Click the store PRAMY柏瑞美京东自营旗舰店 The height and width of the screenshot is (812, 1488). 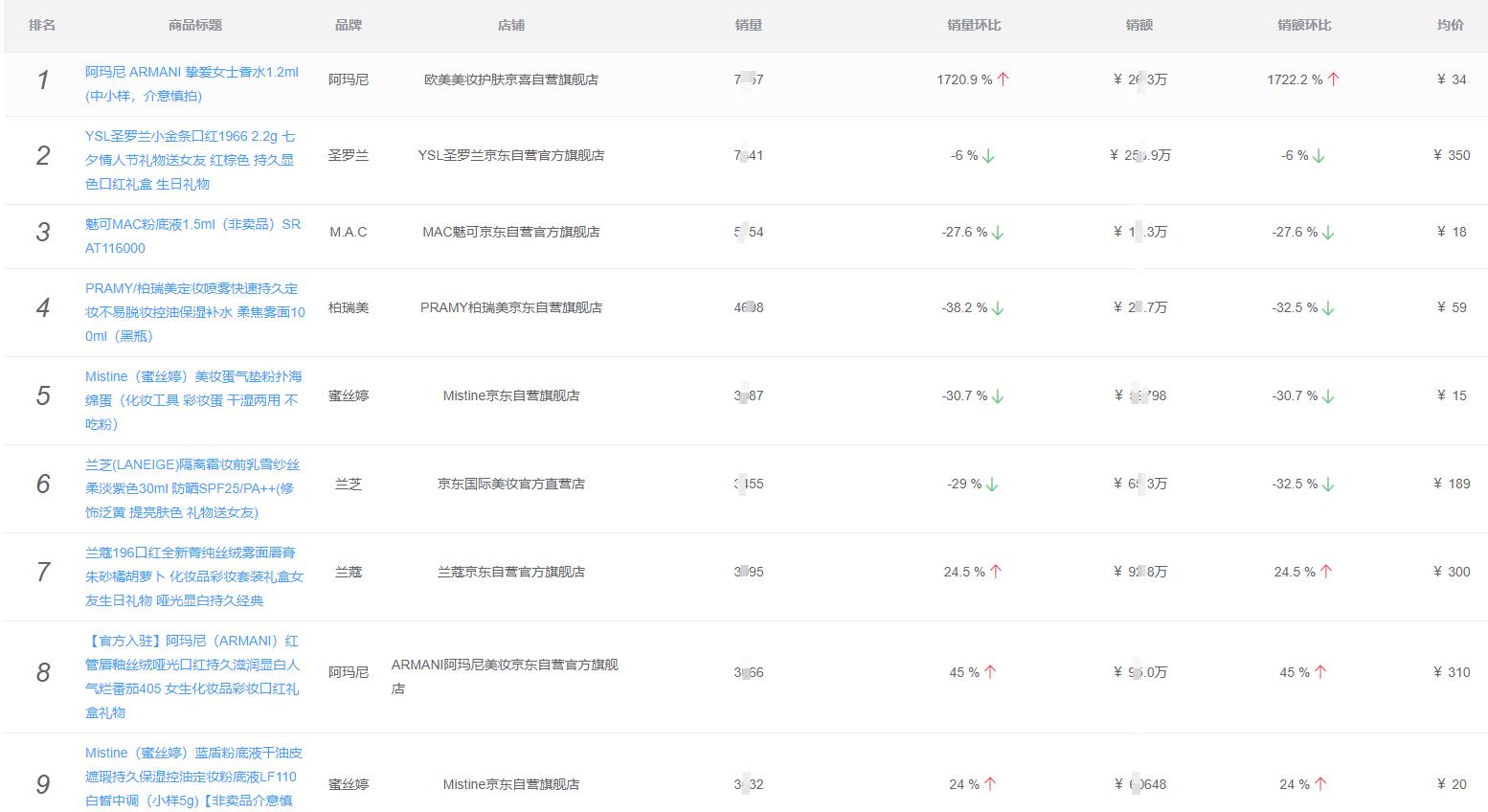511,307
